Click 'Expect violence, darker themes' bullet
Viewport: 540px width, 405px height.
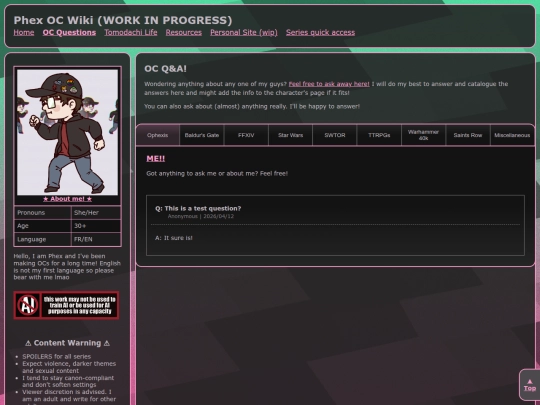tap(69, 367)
